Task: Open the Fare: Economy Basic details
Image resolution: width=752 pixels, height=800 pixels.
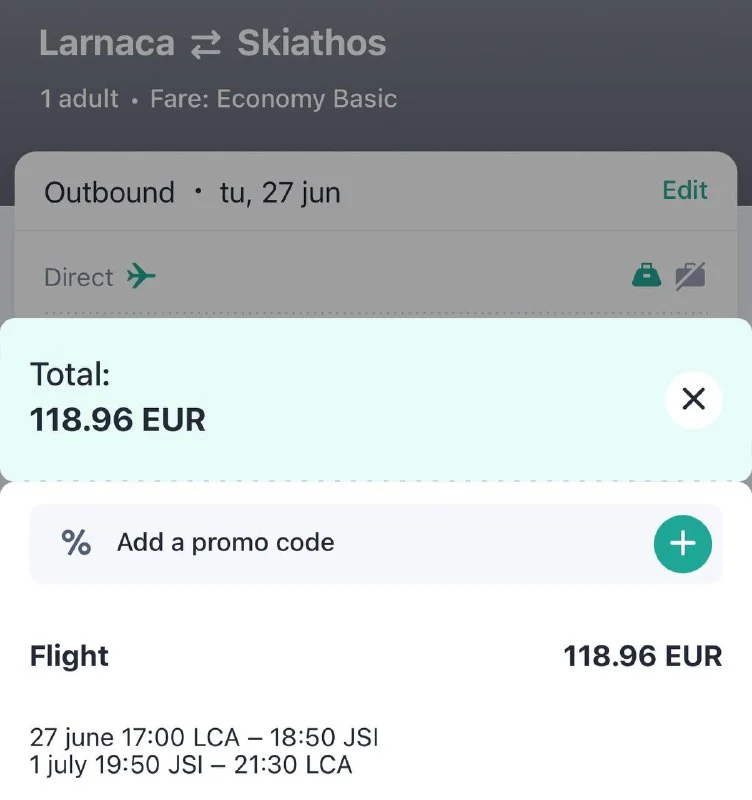Action: click(273, 99)
